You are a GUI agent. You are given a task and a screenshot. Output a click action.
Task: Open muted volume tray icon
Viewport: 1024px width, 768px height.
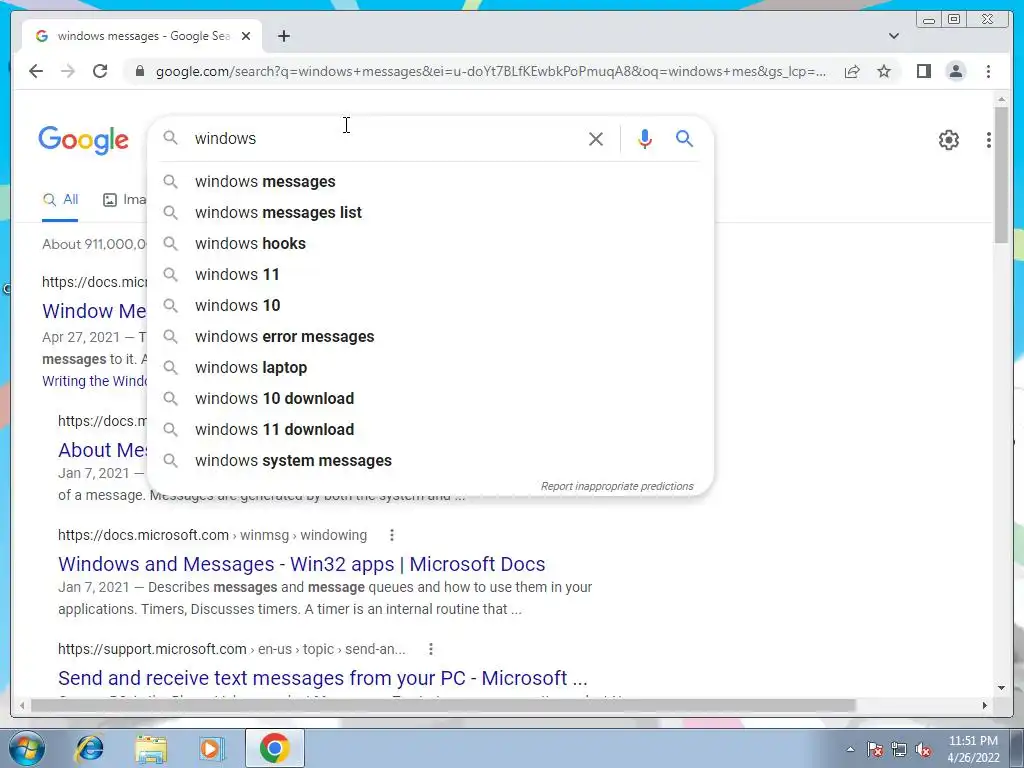coord(923,750)
